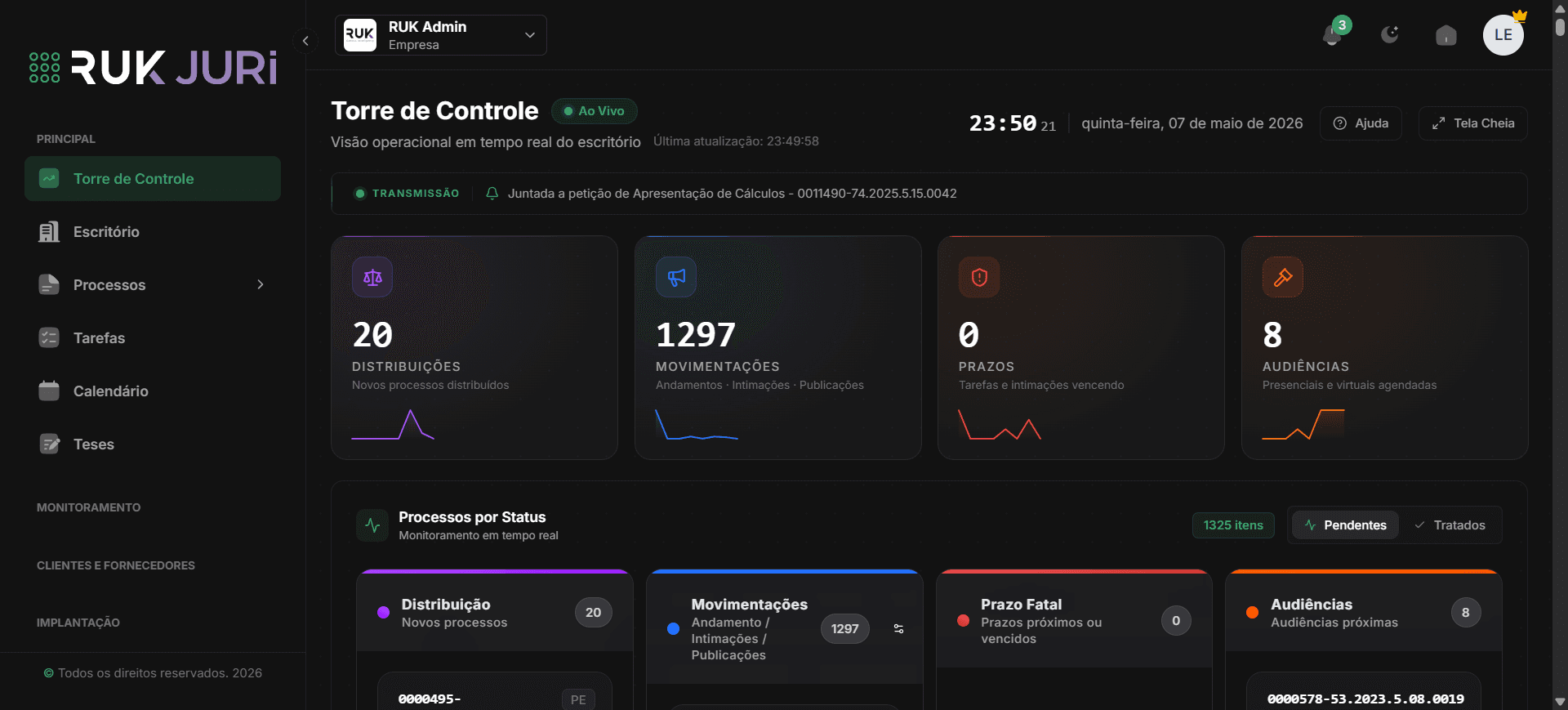Click the home icon in header
The width and height of the screenshot is (1568, 710).
(1446, 35)
